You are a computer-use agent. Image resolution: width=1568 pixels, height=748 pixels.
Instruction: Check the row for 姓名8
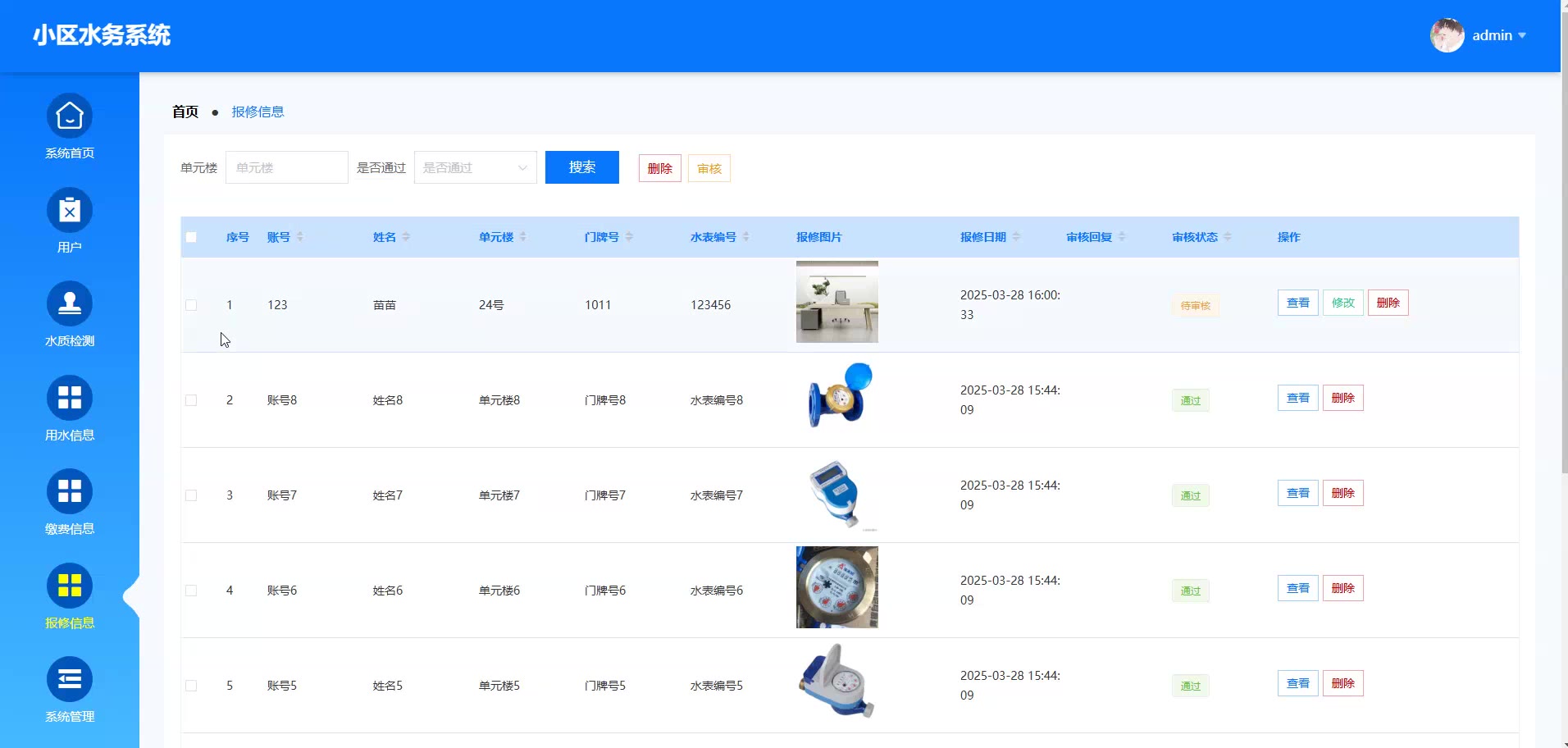191,400
